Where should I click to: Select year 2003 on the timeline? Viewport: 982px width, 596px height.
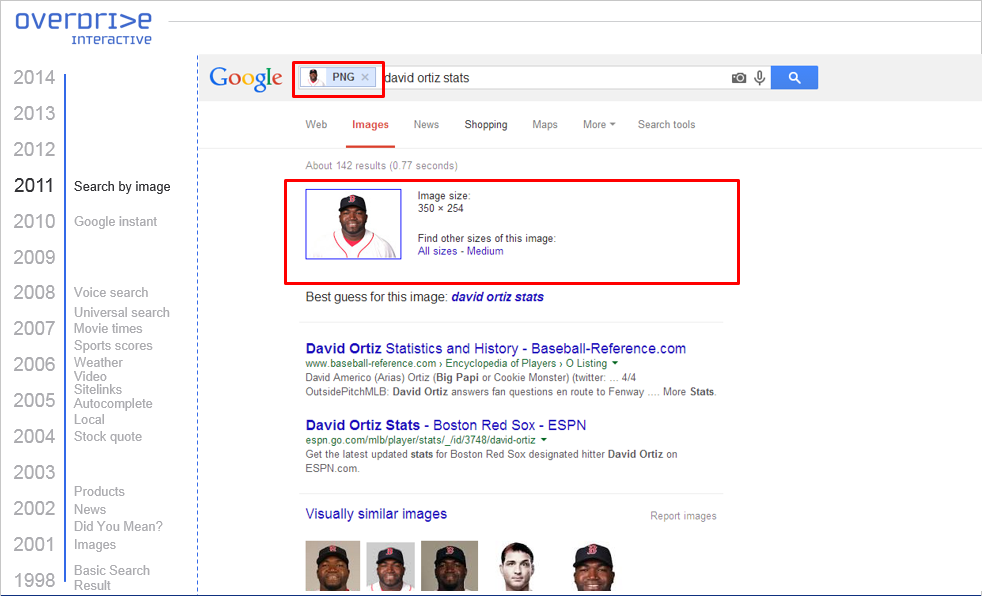tap(34, 472)
